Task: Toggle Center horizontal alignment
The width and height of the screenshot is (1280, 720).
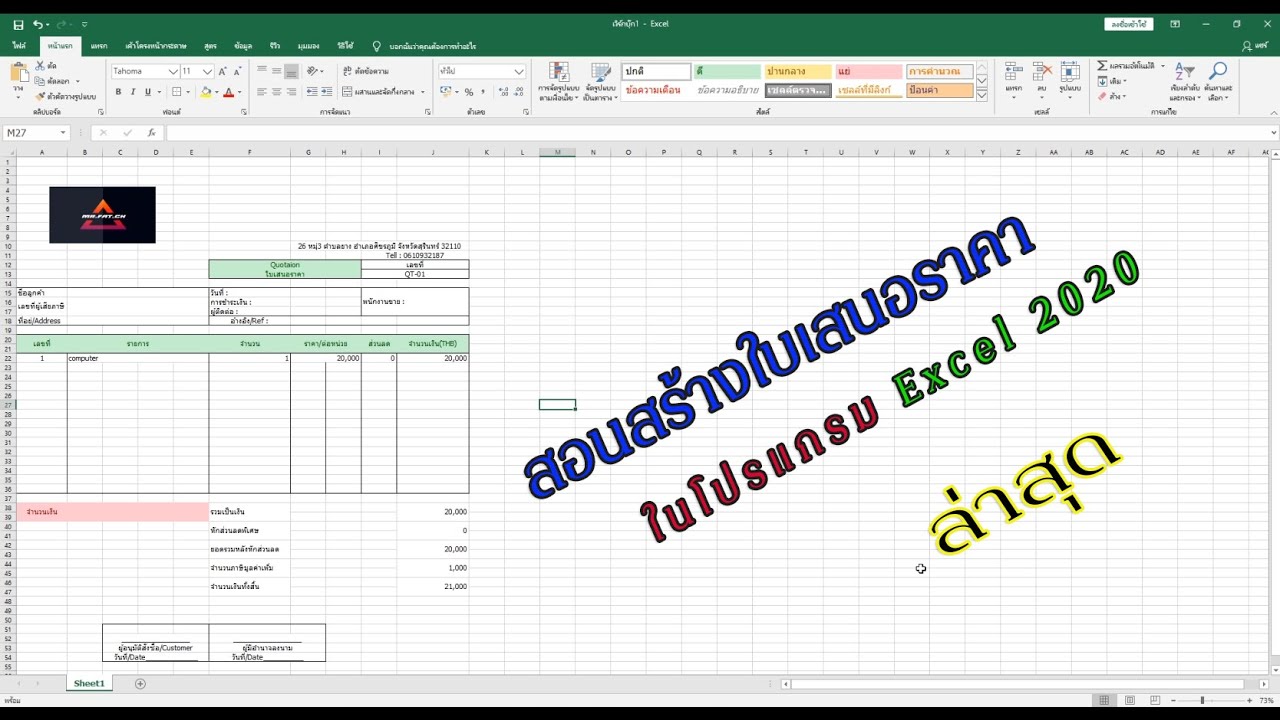Action: [x=277, y=92]
